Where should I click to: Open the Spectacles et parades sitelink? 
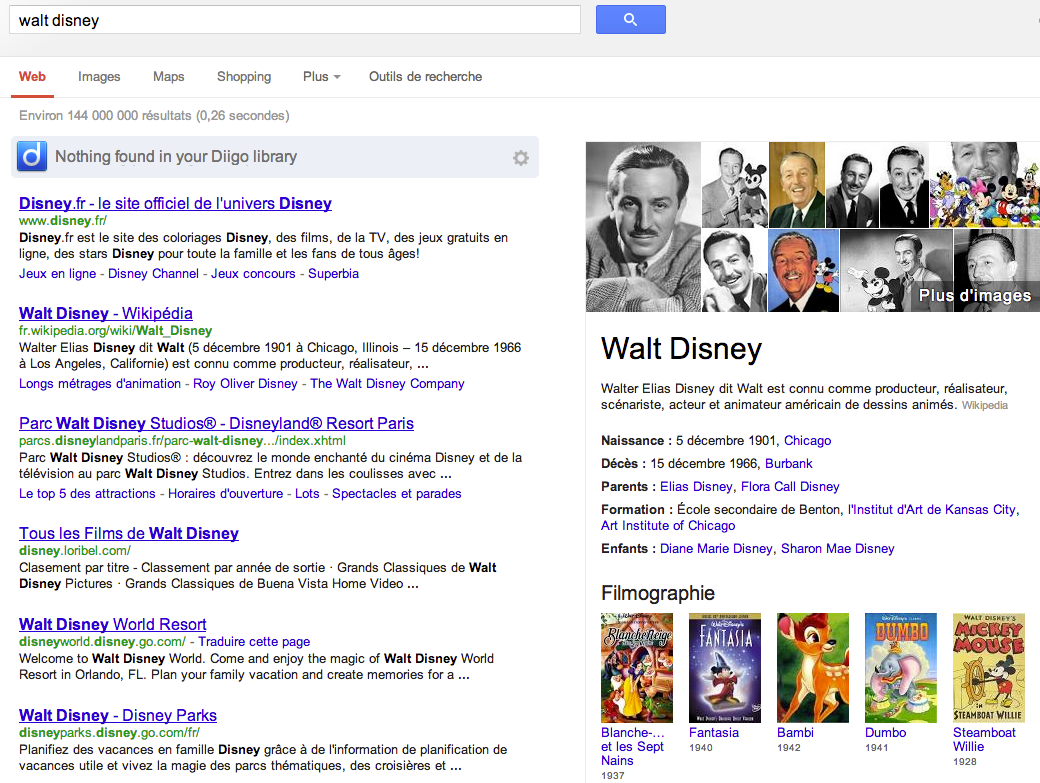397,494
